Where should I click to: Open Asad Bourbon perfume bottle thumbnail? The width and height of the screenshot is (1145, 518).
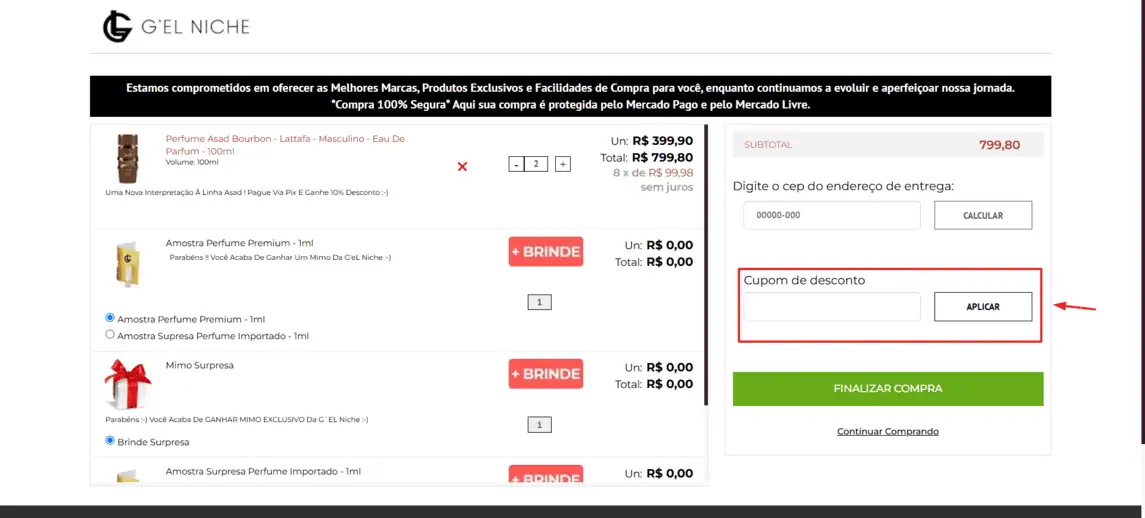coord(127,159)
